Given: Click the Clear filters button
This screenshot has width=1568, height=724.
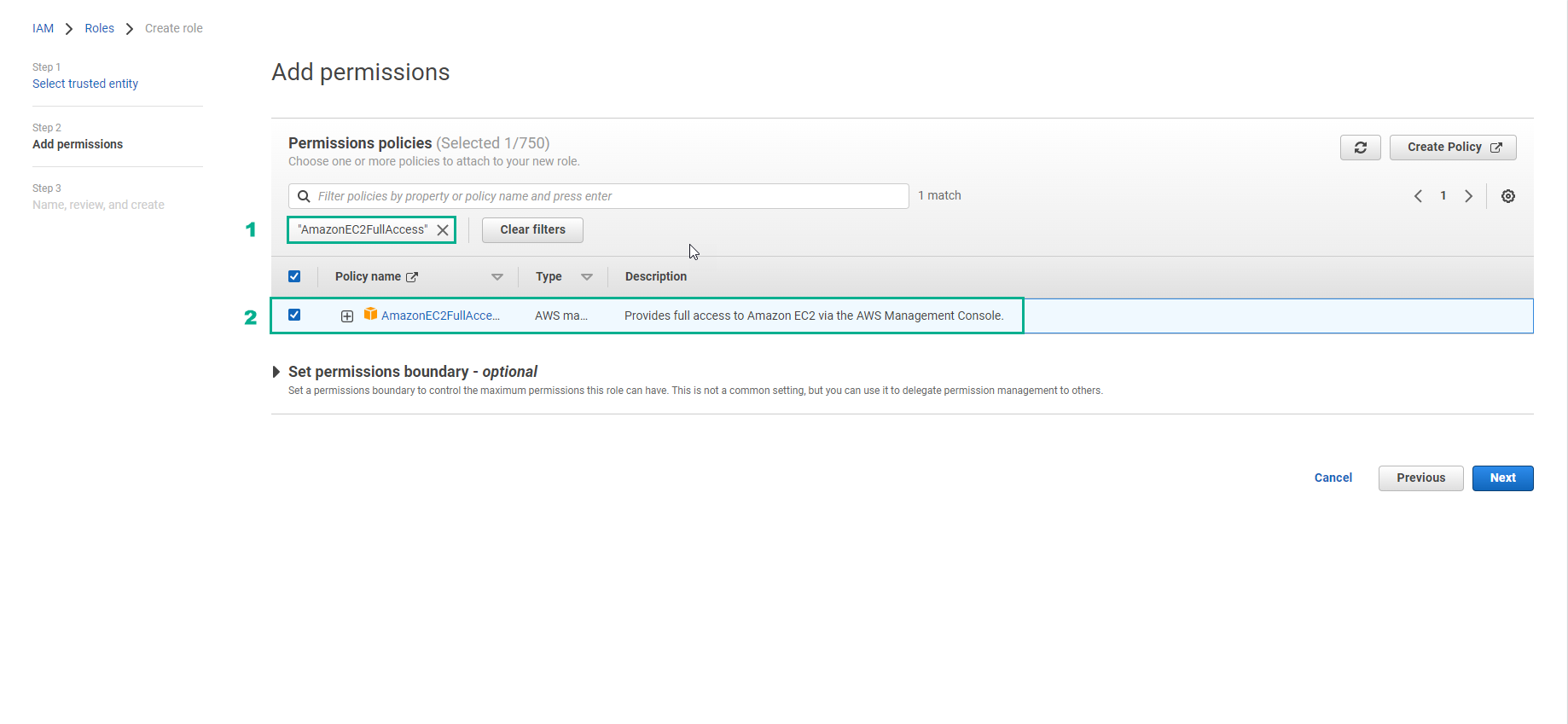Looking at the screenshot, I should point(532,230).
